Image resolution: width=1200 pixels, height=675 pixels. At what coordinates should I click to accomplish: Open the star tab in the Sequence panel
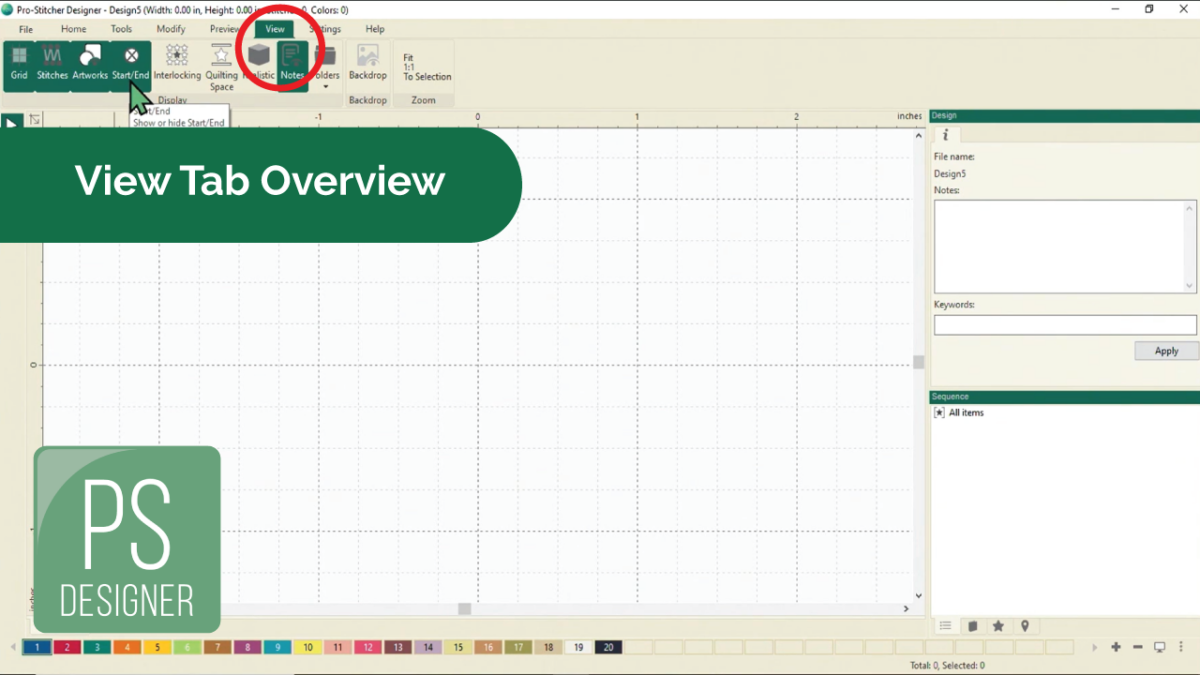(998, 626)
